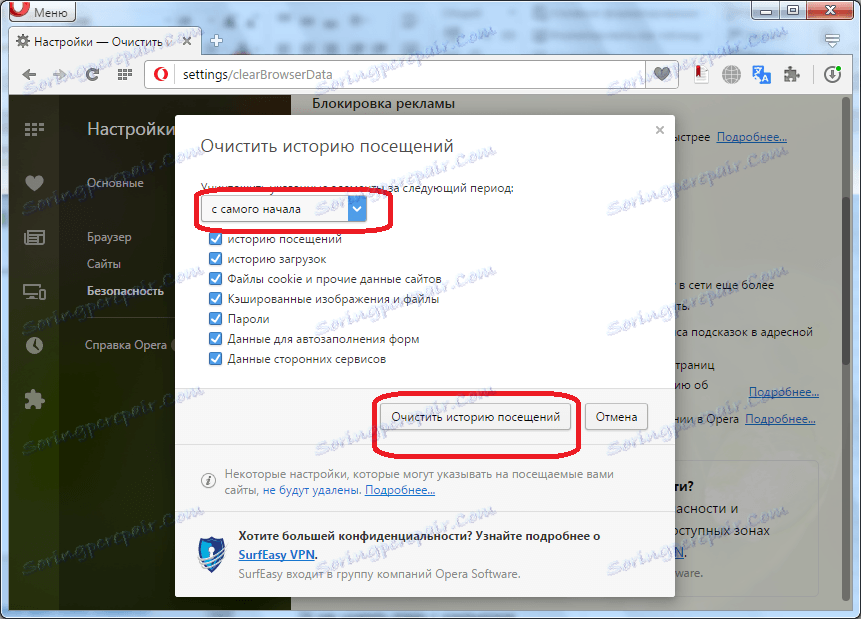Click the Блокировка рекламы heading
Image resolution: width=861 pixels, height=619 pixels.
[x=383, y=104]
